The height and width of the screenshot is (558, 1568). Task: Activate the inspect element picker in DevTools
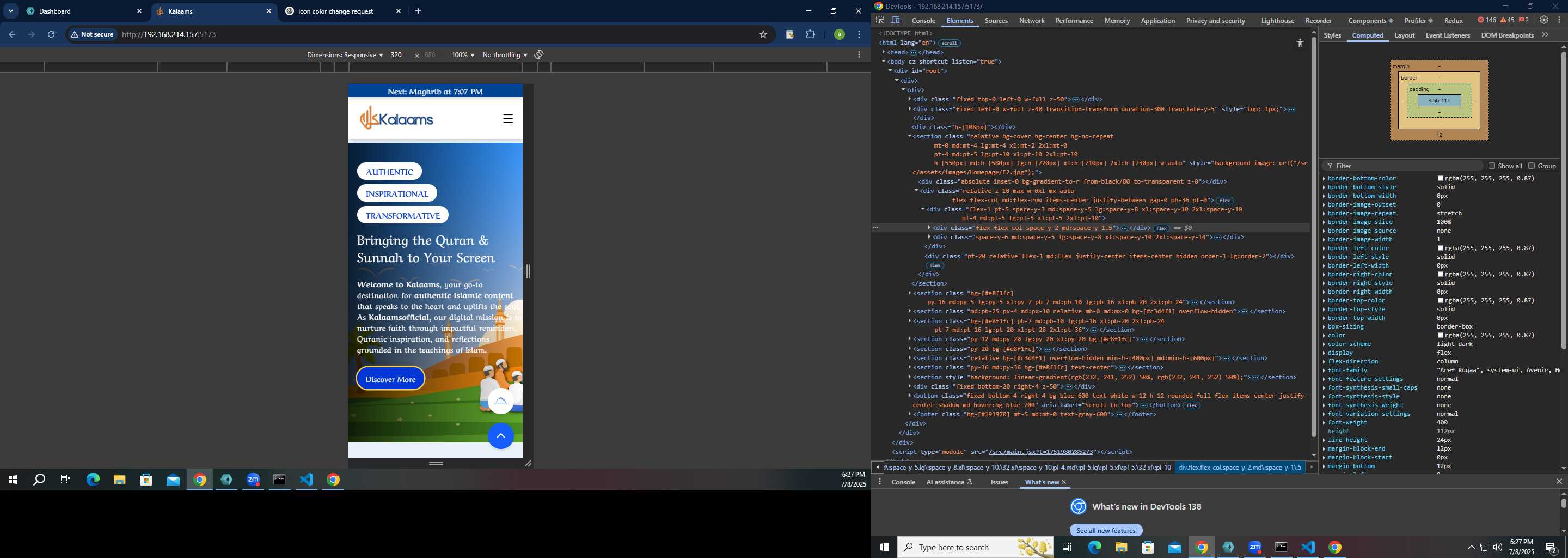(880, 20)
